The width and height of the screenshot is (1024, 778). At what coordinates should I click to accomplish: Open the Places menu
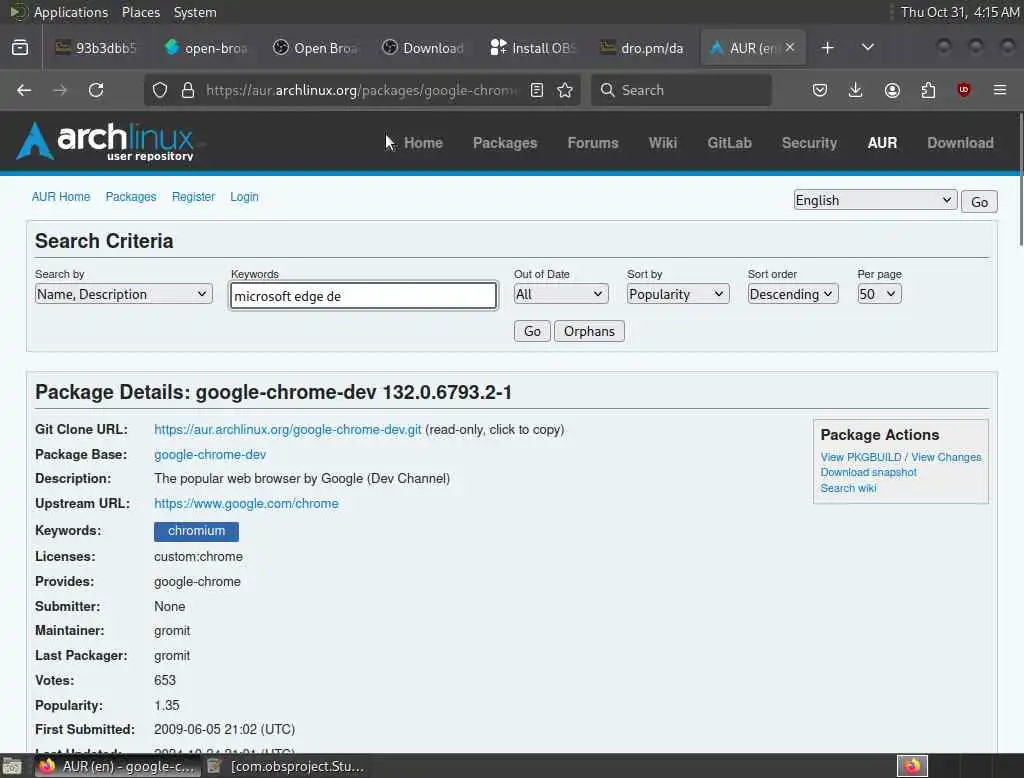point(140,12)
